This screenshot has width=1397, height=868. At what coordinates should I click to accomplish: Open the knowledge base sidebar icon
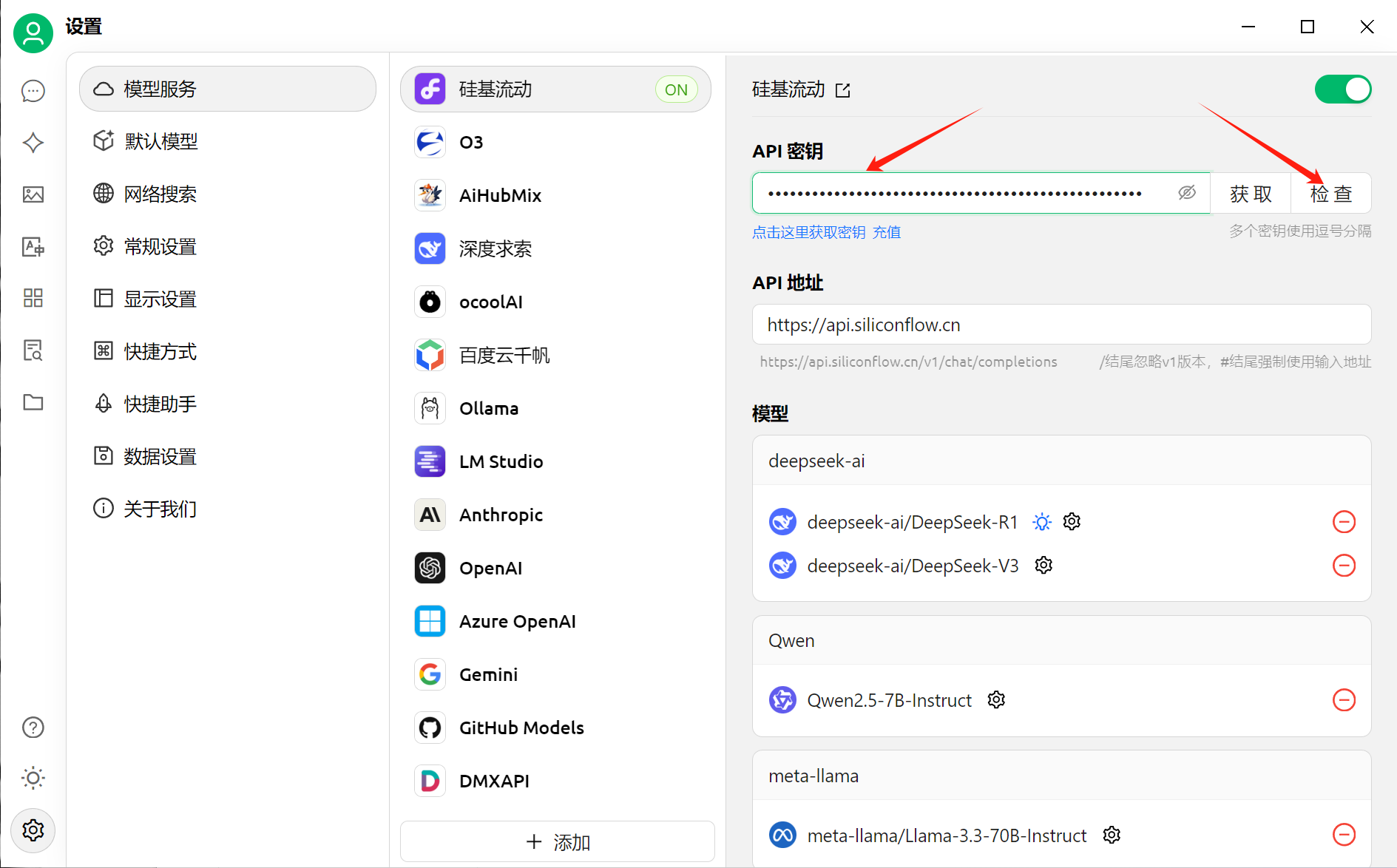(x=33, y=350)
